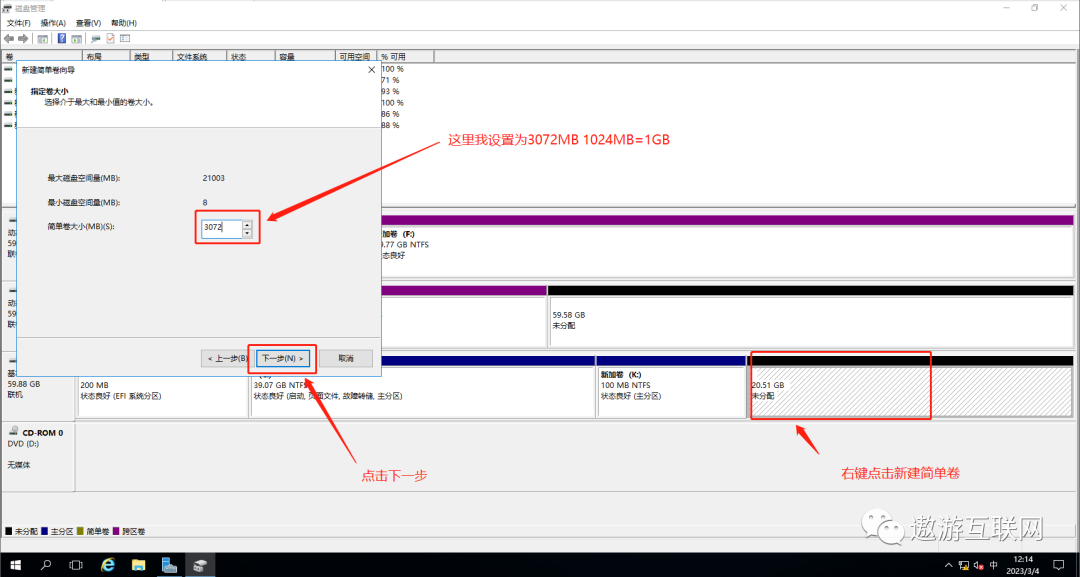The height and width of the screenshot is (577, 1080).
Task: Click 下一步(N) button in the wizard
Action: (282, 359)
